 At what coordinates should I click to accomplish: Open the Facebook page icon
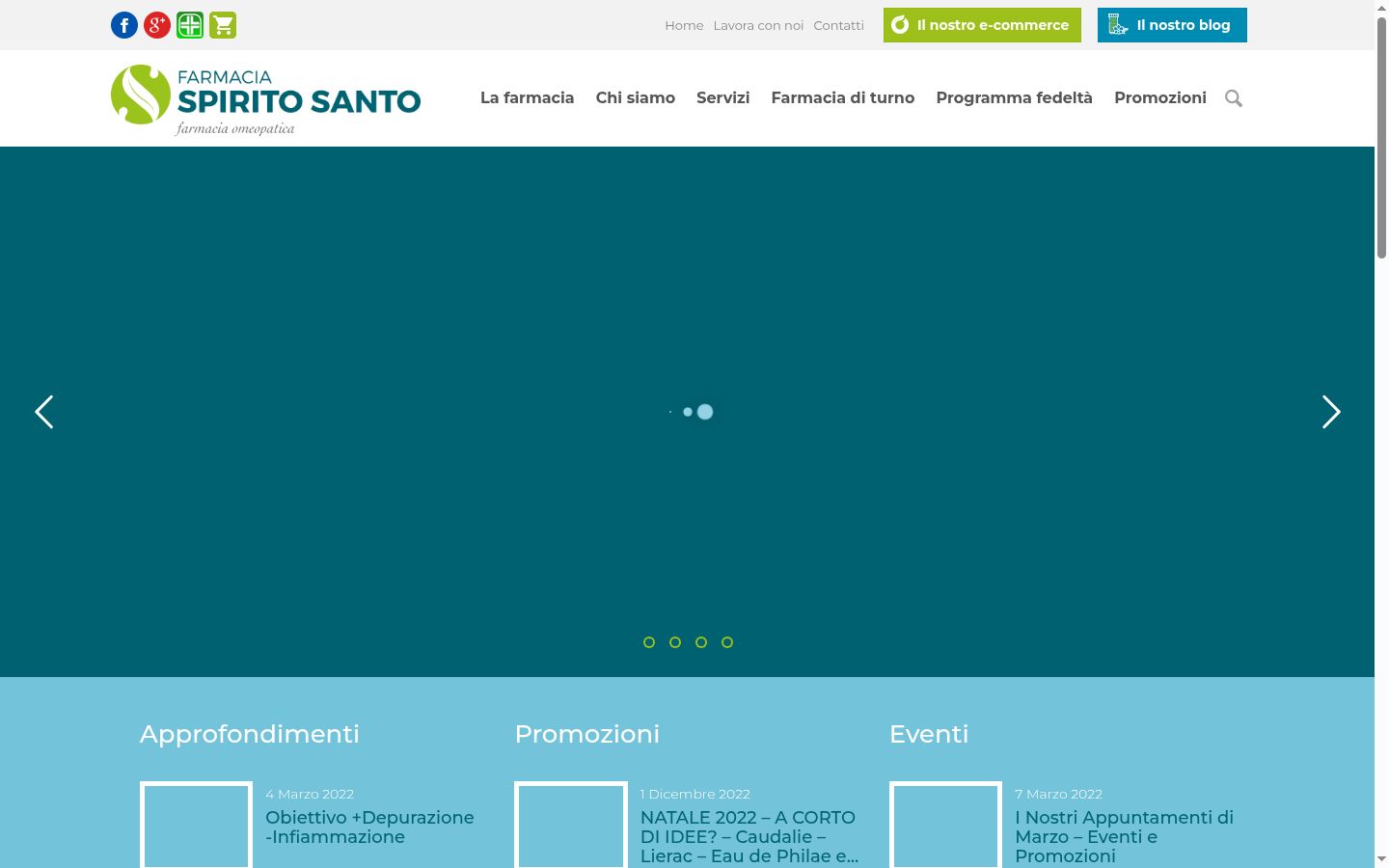tap(124, 25)
